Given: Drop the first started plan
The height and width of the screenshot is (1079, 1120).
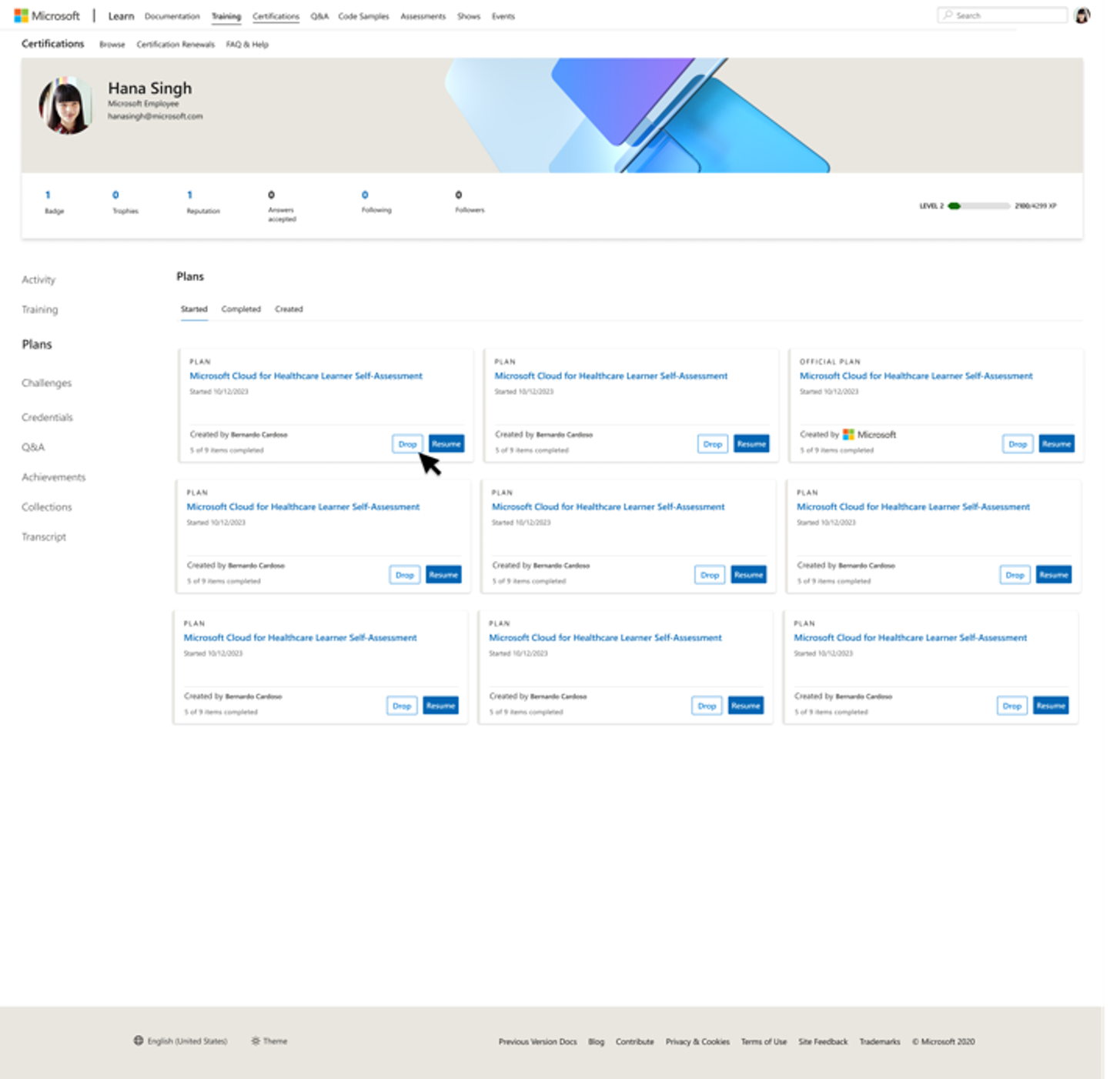Looking at the screenshot, I should (x=407, y=444).
